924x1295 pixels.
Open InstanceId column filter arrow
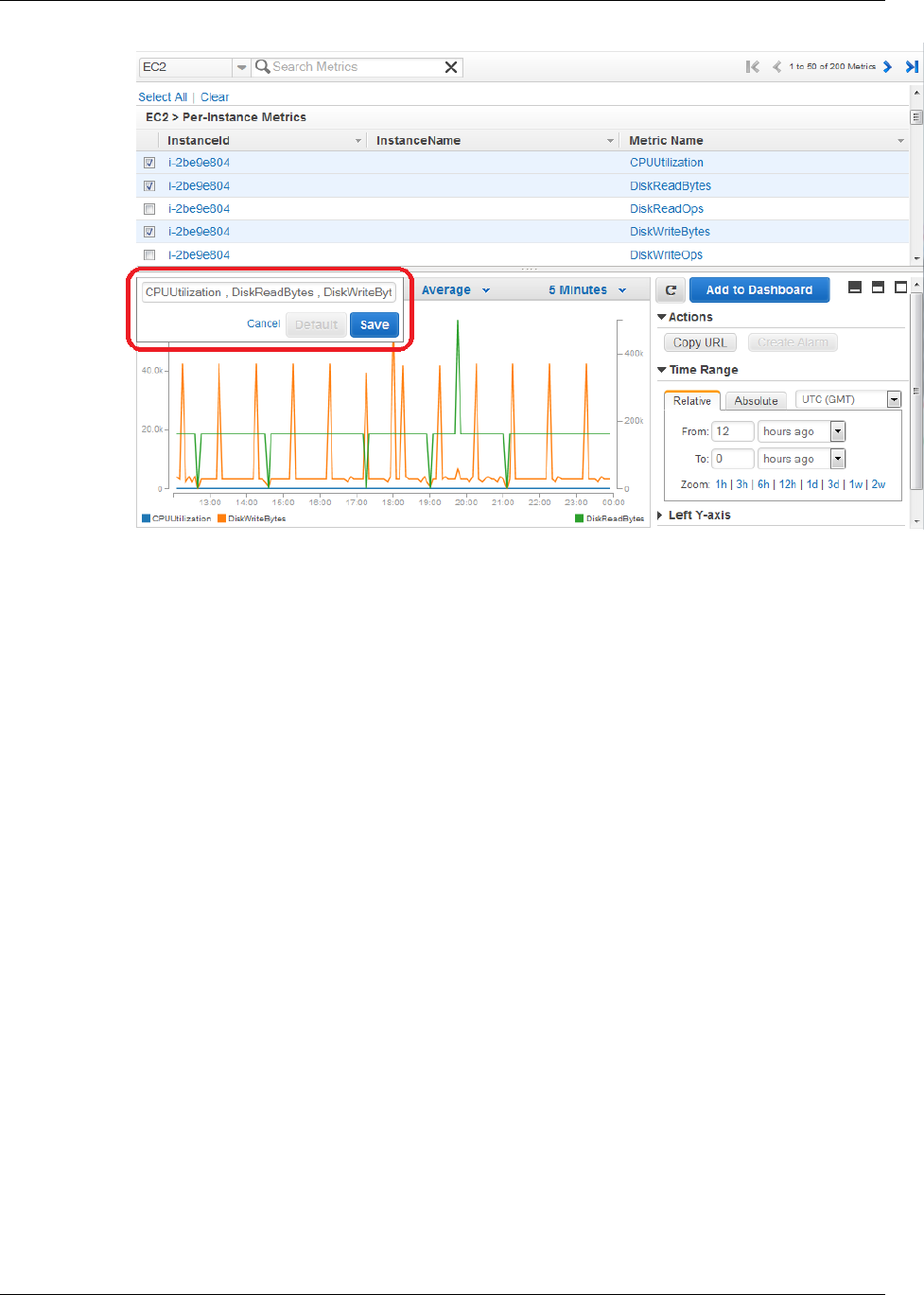(x=358, y=141)
